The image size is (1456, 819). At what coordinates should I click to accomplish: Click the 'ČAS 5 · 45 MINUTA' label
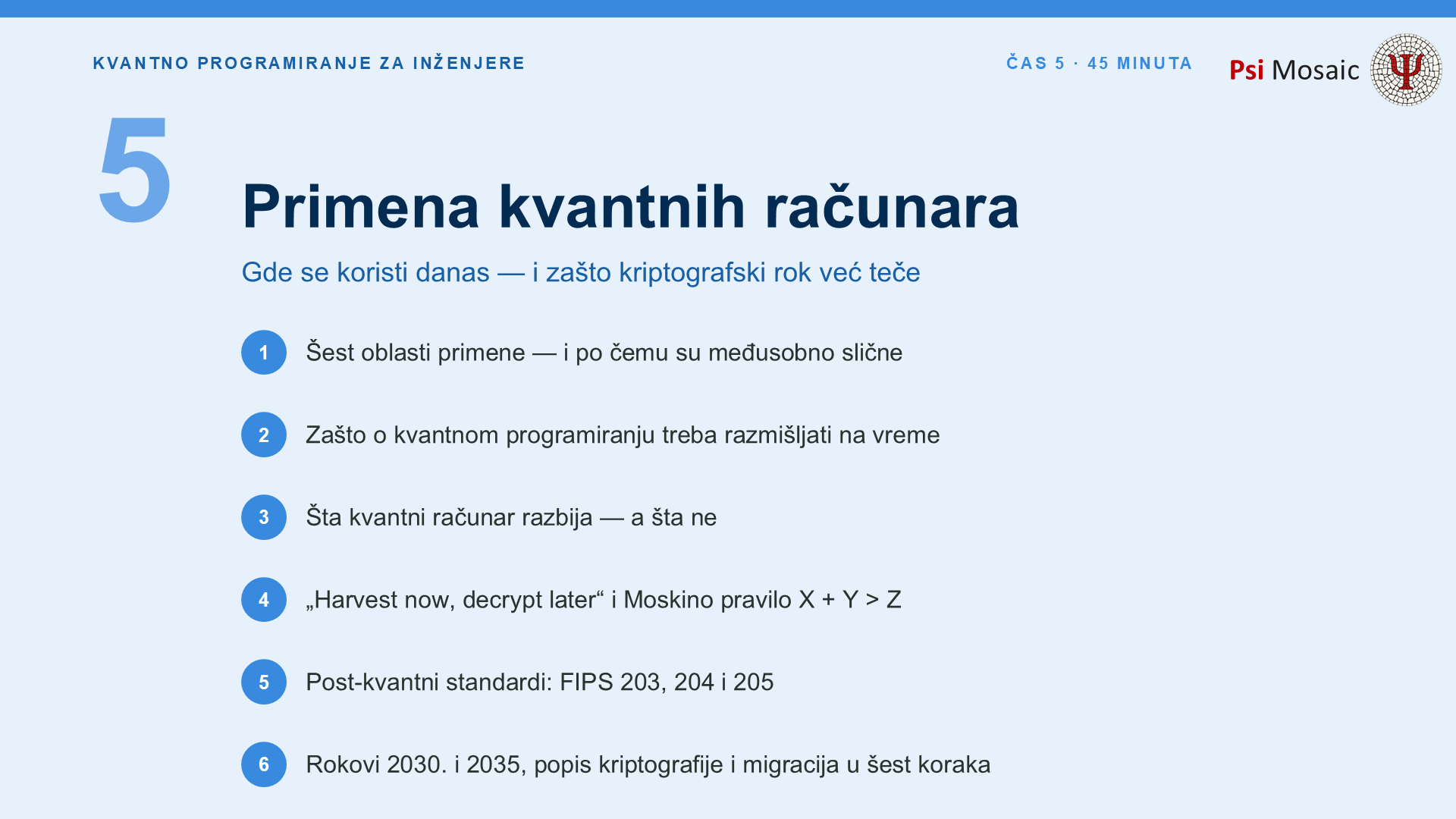(x=1099, y=63)
